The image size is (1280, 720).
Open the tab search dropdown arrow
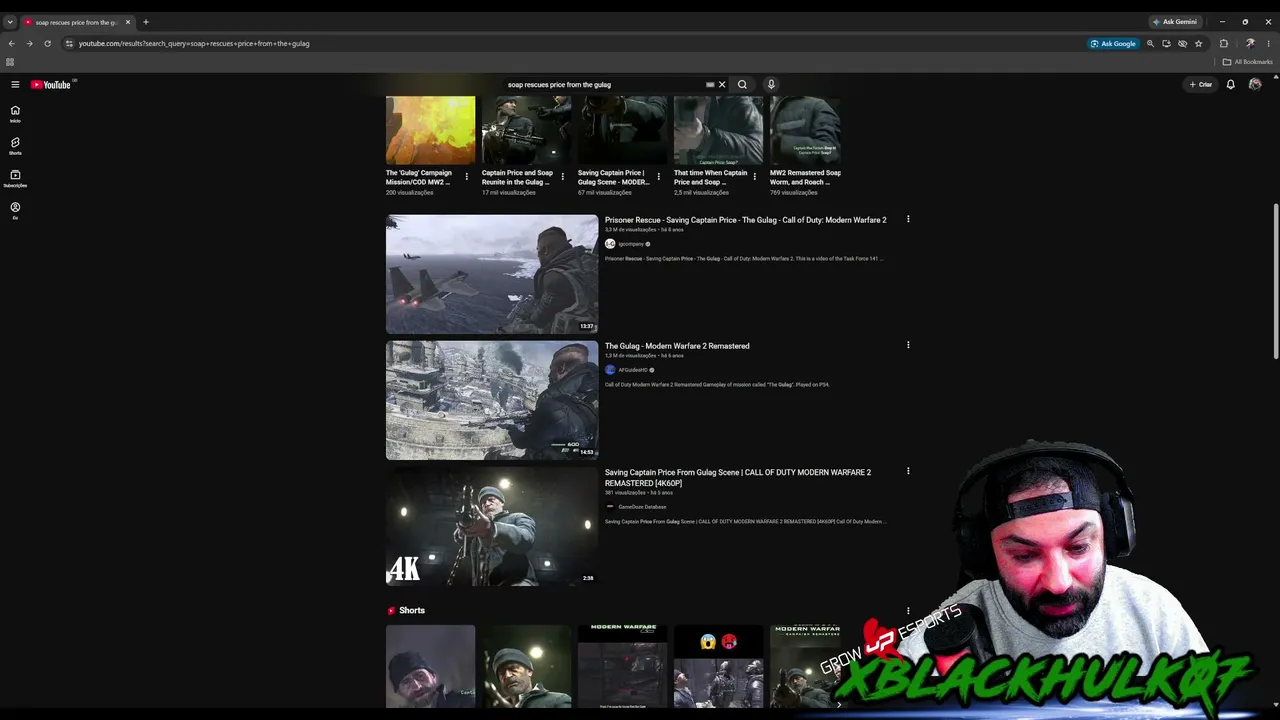(10, 22)
